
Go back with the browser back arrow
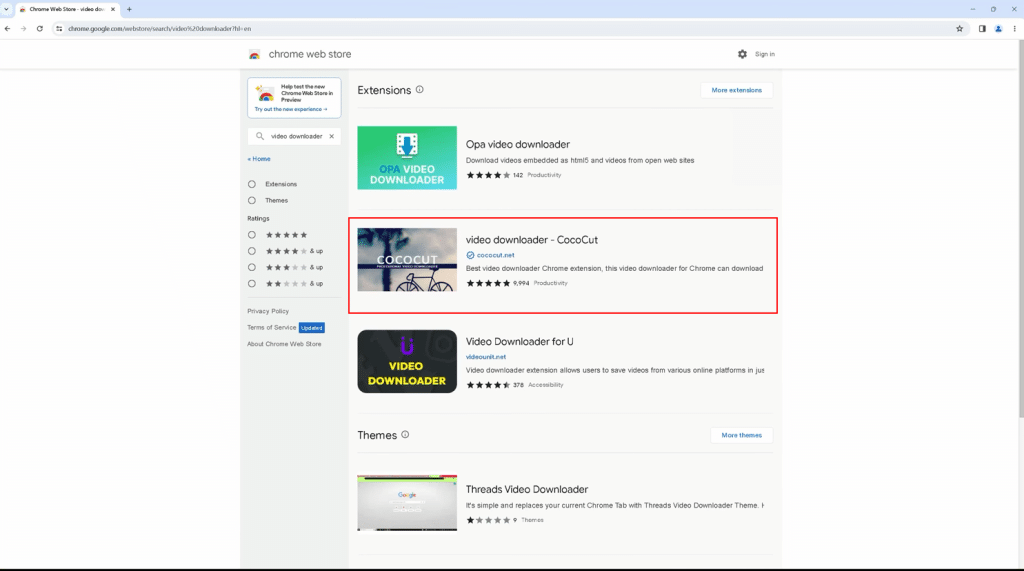(7, 29)
